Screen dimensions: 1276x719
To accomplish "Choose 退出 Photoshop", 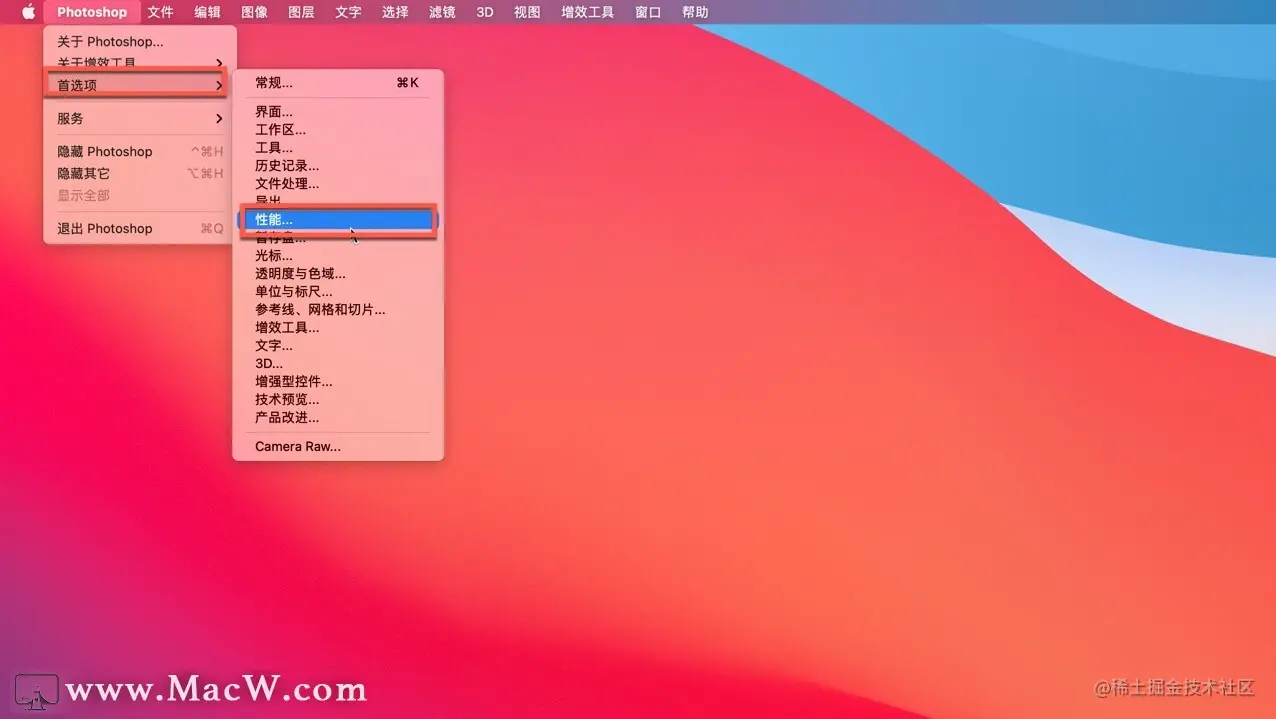I will click(x=140, y=228).
